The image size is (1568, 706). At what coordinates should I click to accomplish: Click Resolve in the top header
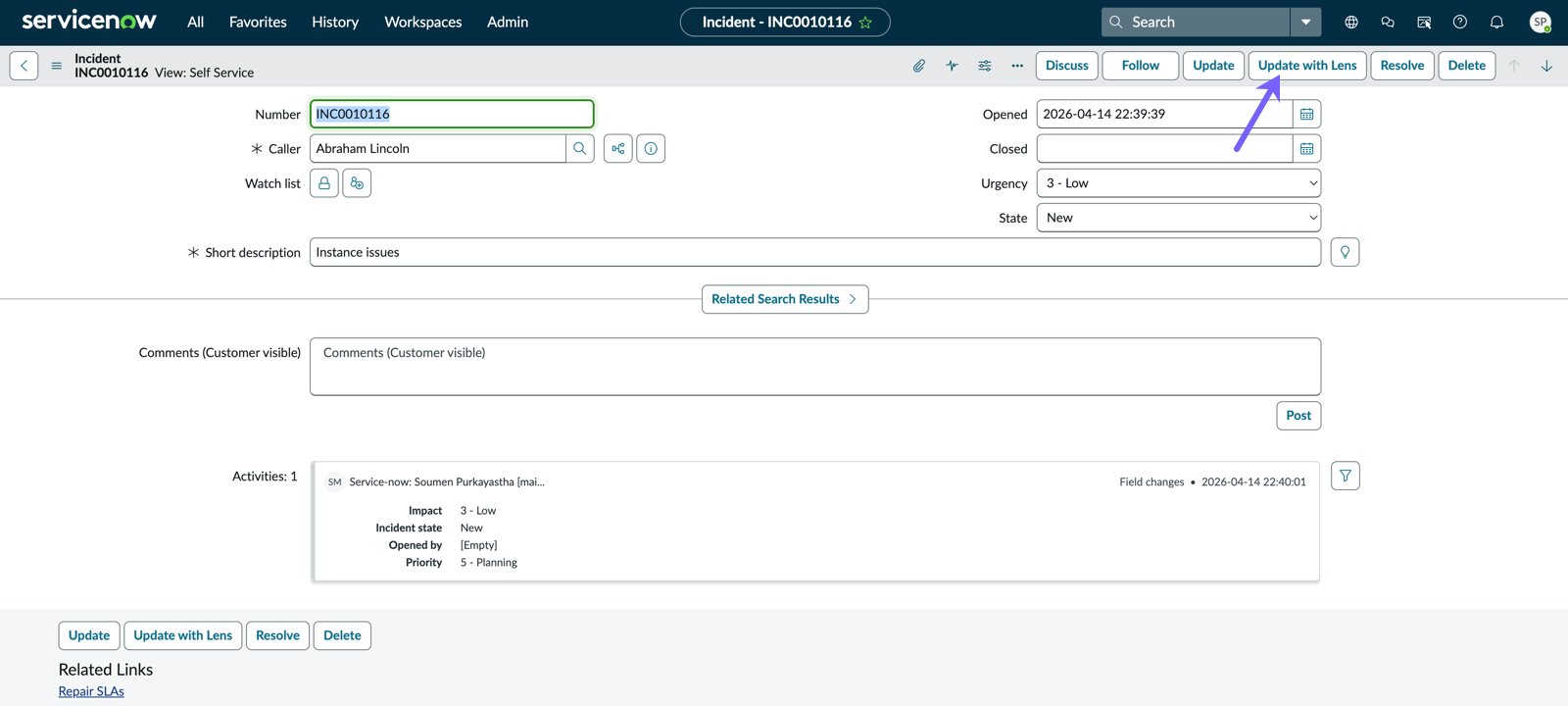click(x=1402, y=66)
